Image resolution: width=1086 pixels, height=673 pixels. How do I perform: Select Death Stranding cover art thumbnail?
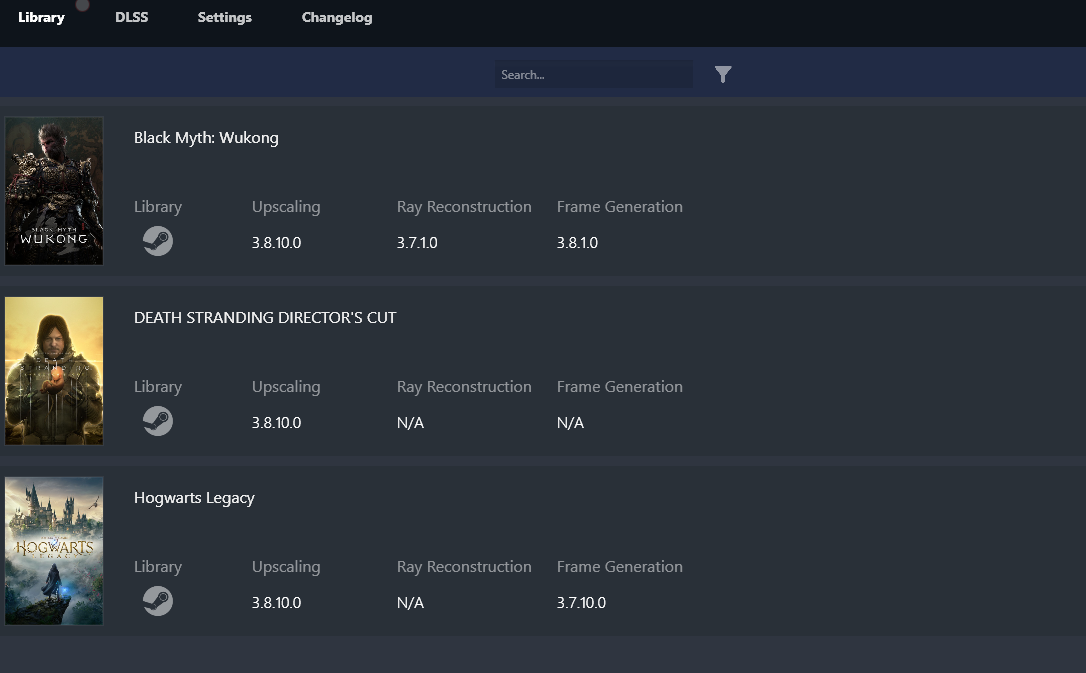pos(54,370)
